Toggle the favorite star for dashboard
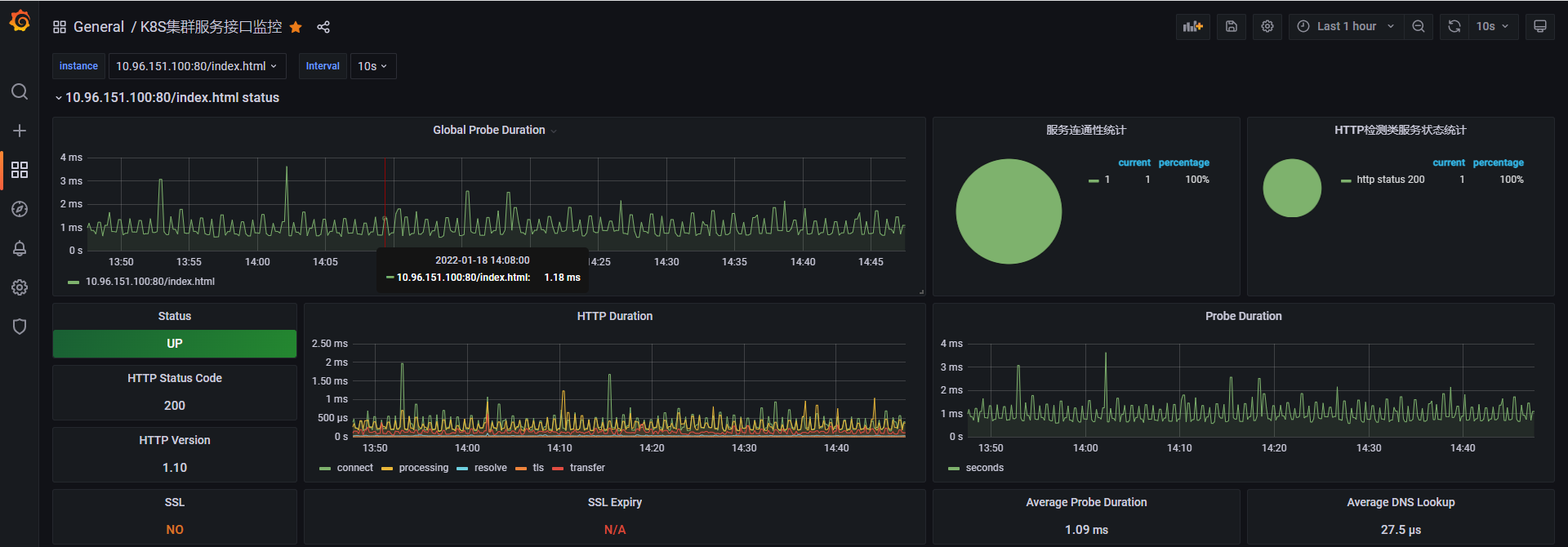 pos(296,27)
